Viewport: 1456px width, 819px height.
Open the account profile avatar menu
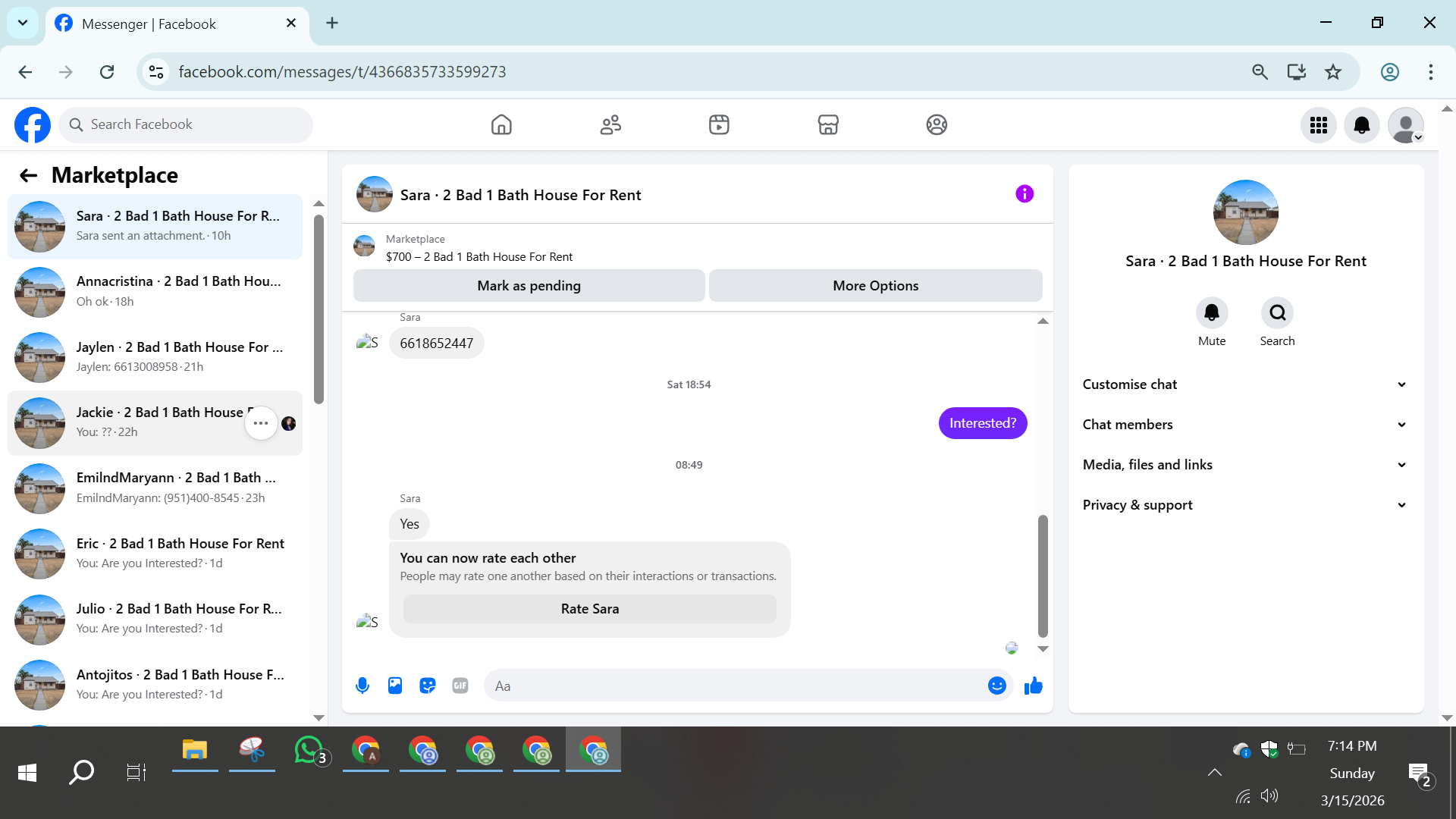pos(1406,125)
